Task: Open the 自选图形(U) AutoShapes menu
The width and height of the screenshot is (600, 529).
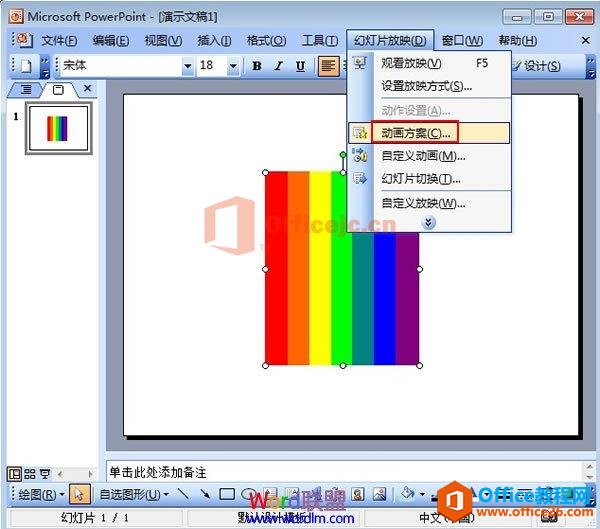Action: 134,494
